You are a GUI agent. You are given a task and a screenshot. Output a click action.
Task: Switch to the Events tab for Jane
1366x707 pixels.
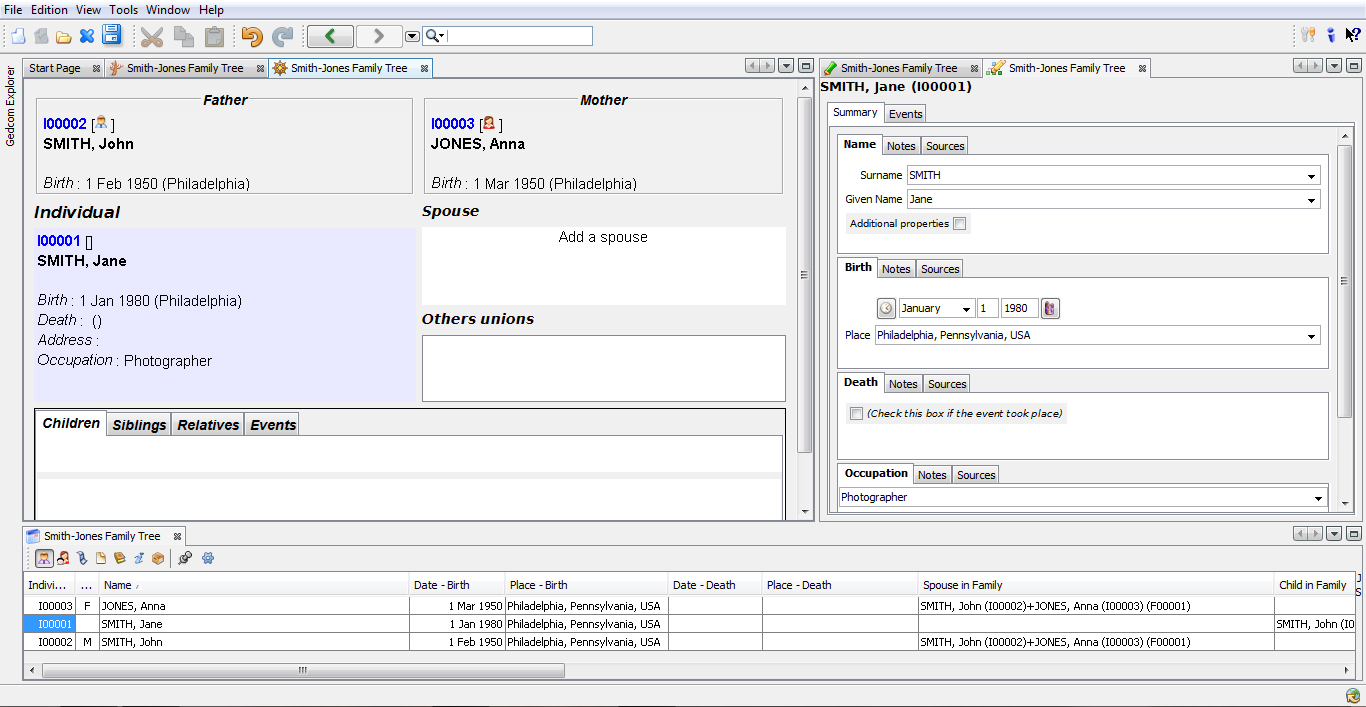click(x=905, y=113)
